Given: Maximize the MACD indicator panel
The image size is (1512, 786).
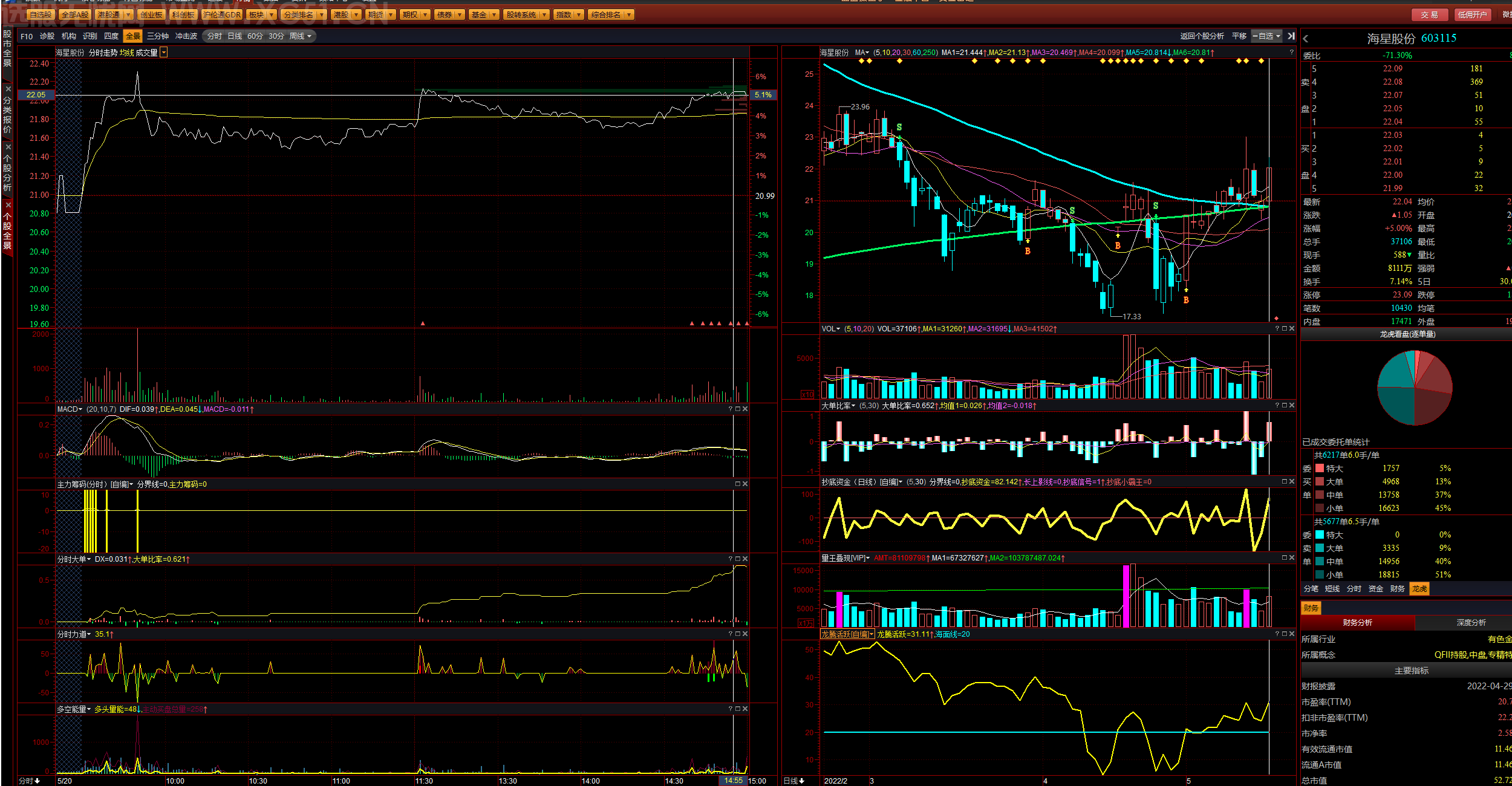Looking at the screenshot, I should 737,409.
